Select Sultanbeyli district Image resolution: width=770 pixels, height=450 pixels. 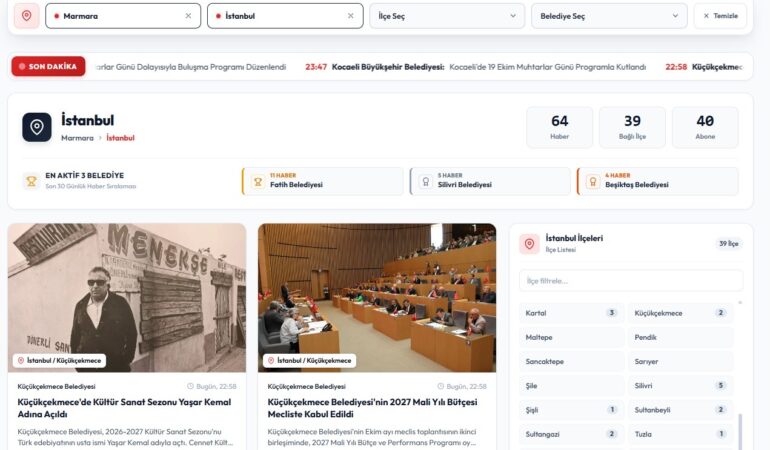681,410
